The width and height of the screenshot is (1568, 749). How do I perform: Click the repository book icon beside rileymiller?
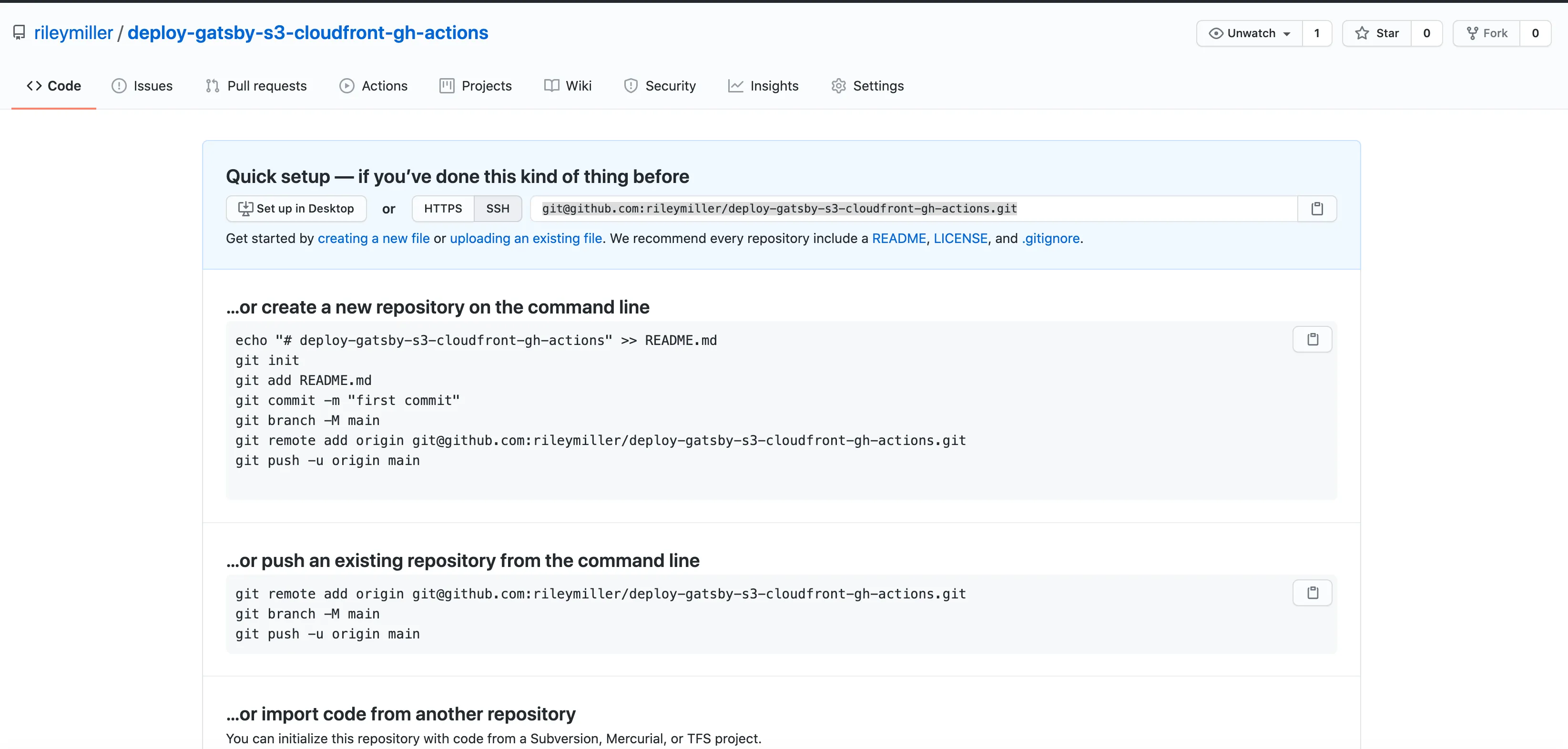point(19,32)
